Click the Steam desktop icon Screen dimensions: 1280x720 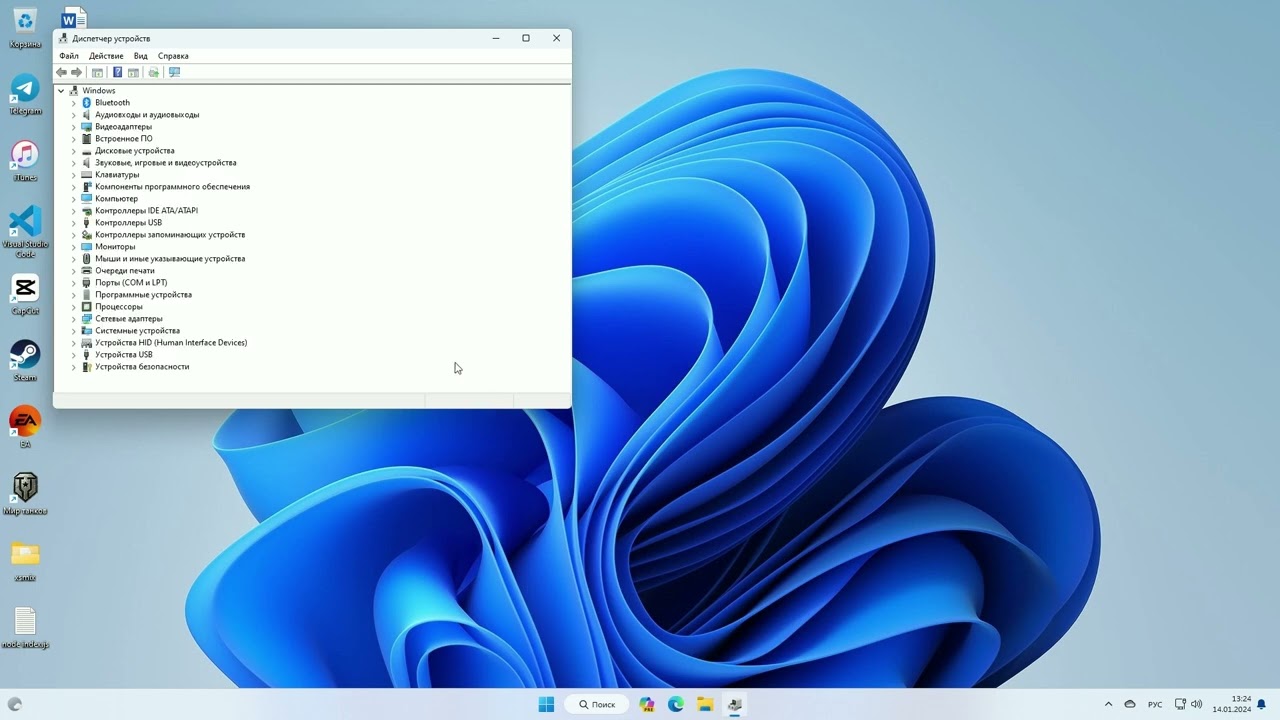pos(25,356)
